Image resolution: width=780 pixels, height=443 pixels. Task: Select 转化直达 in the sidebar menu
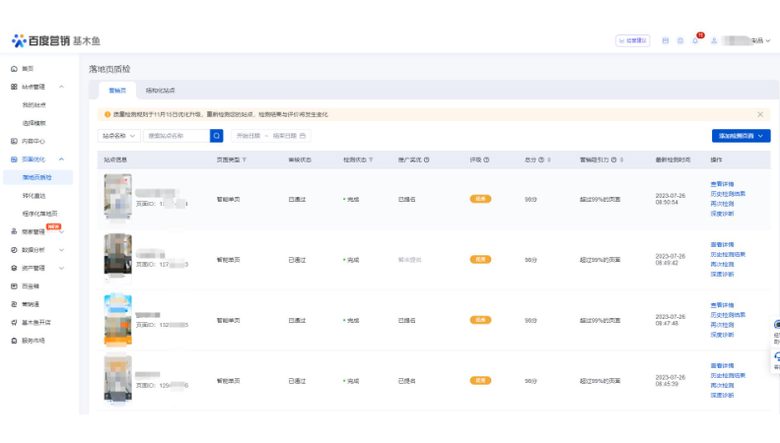[x=34, y=195]
